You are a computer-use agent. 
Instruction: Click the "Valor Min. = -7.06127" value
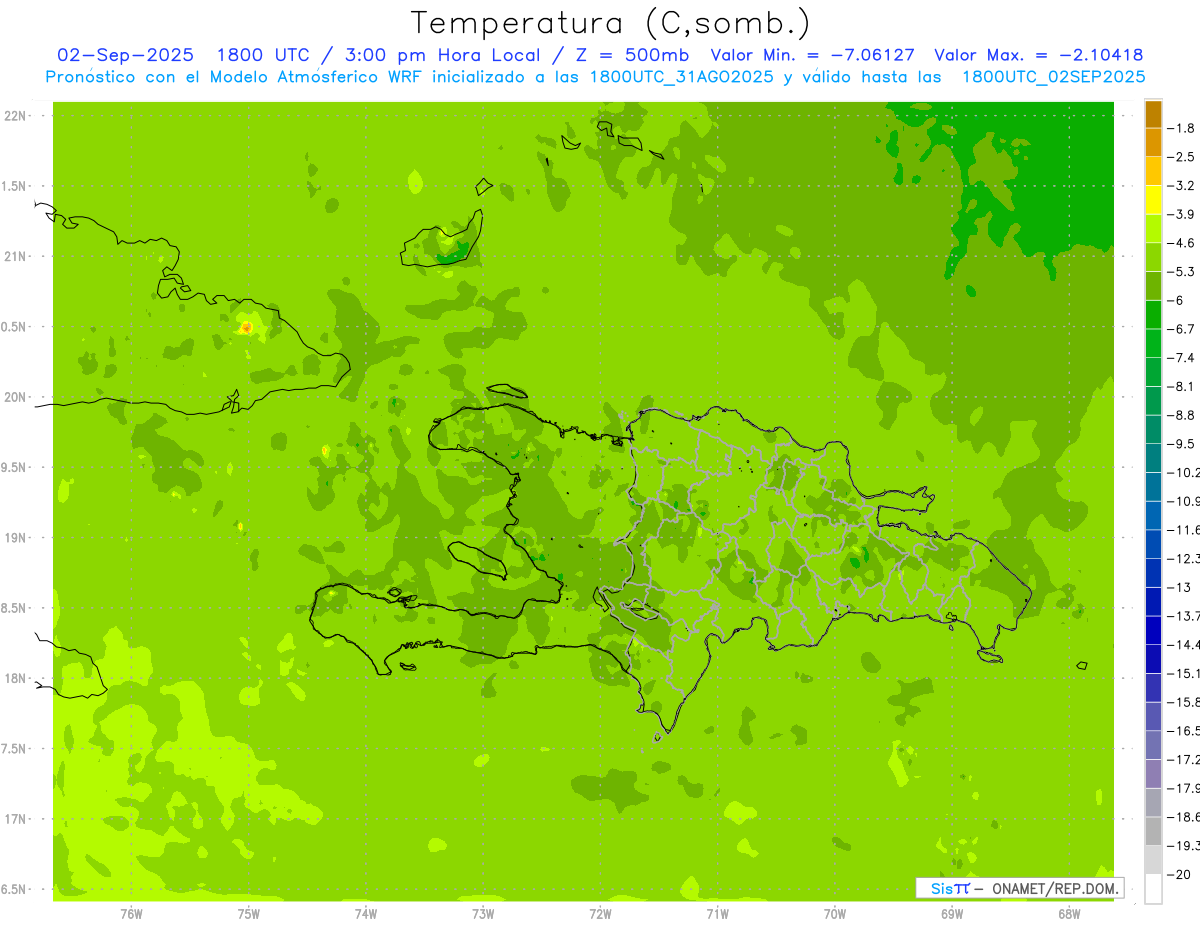click(x=811, y=55)
